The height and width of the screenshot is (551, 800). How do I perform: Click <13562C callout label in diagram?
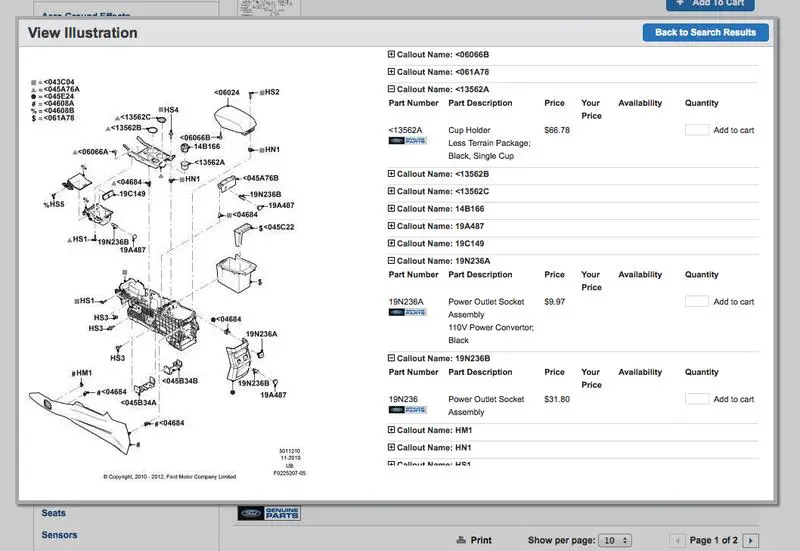[135, 117]
